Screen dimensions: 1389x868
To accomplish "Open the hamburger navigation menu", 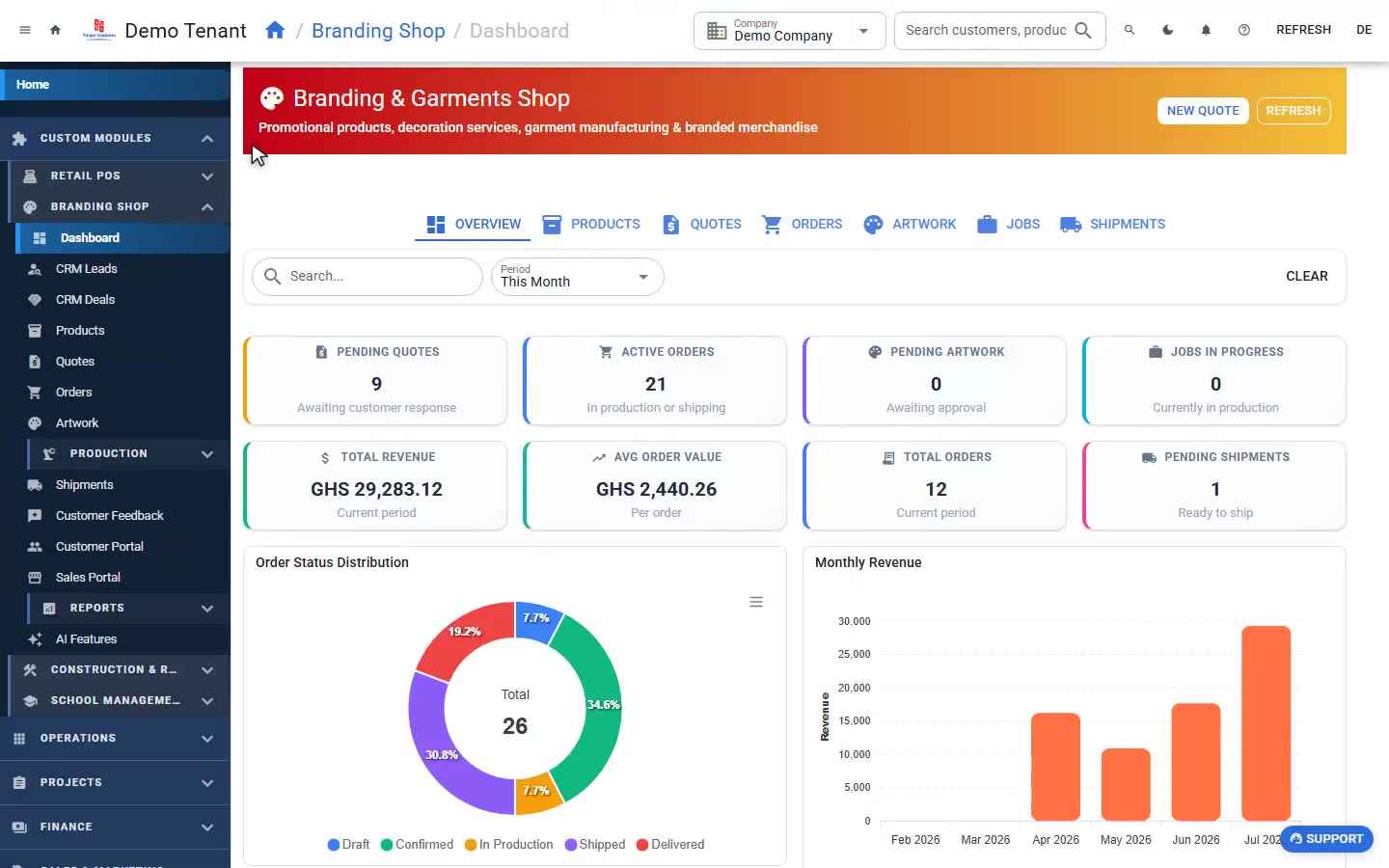I will click(x=25, y=30).
